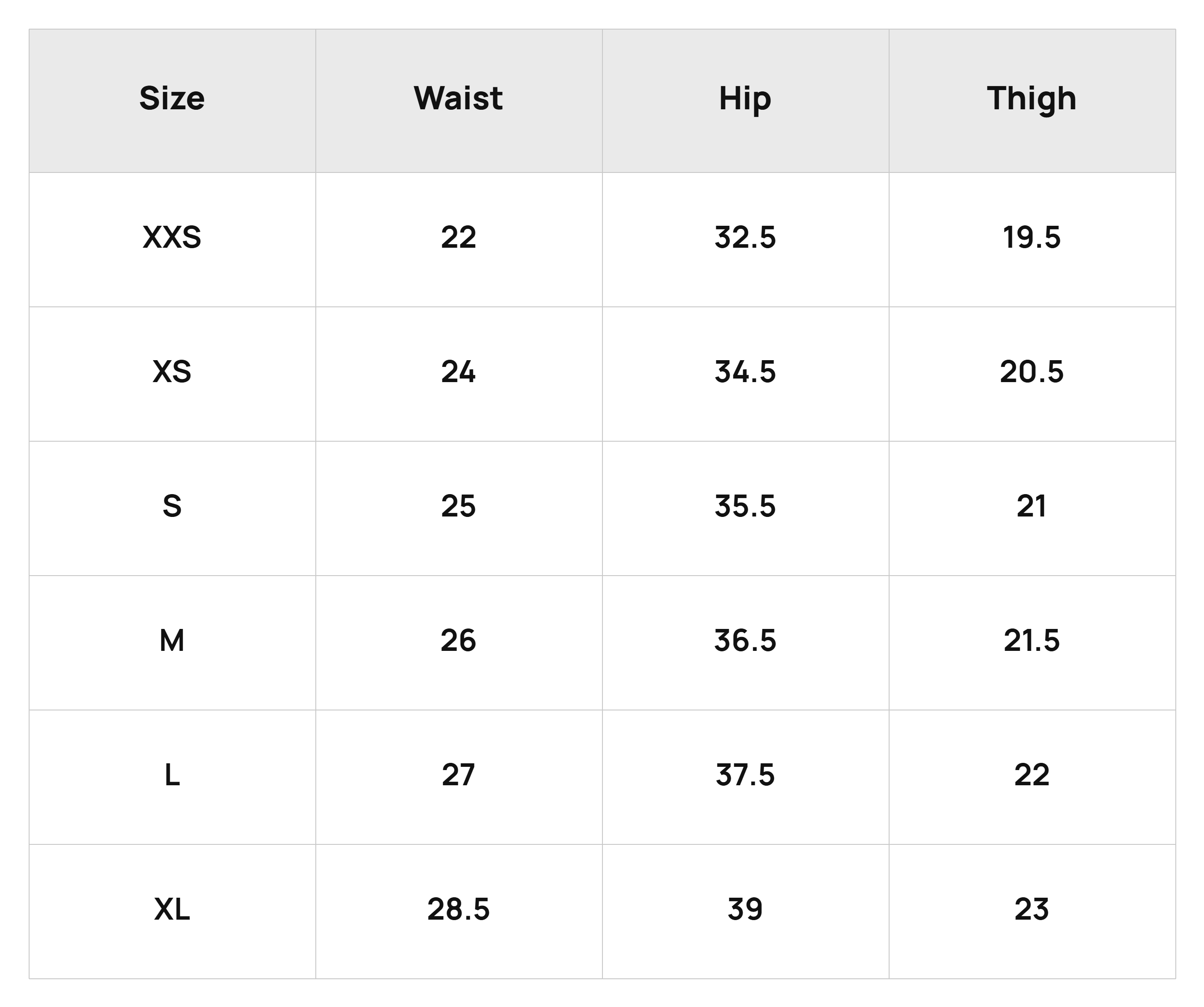Click the thigh value 19.5 cell
The height and width of the screenshot is (1007, 1204).
pos(1032,239)
